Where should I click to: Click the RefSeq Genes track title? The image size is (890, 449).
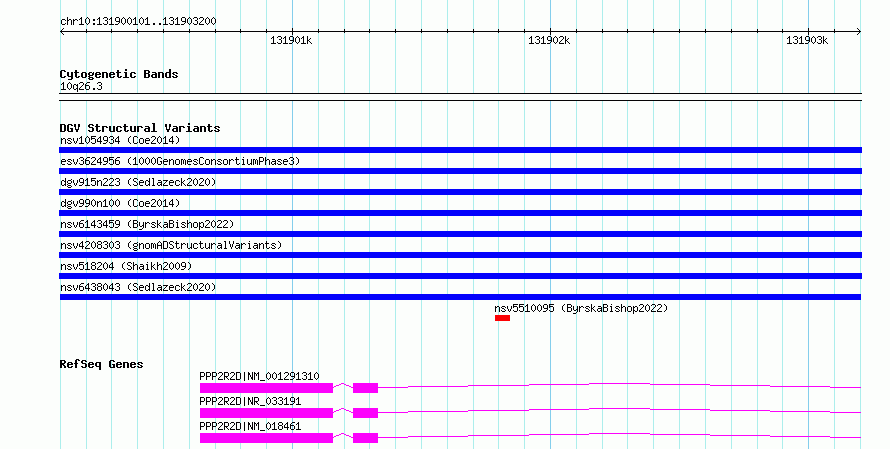point(101,364)
